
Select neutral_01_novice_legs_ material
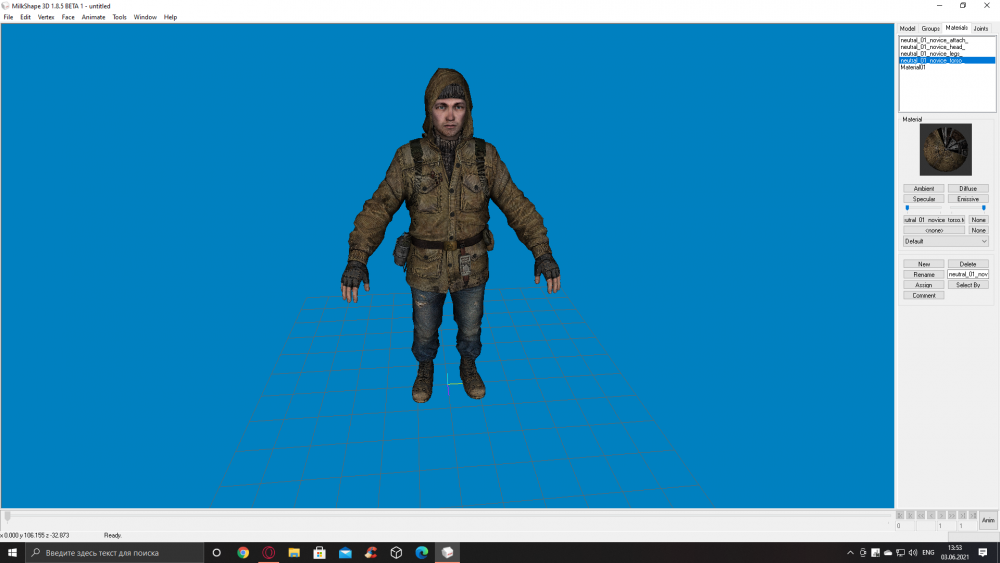(947, 54)
